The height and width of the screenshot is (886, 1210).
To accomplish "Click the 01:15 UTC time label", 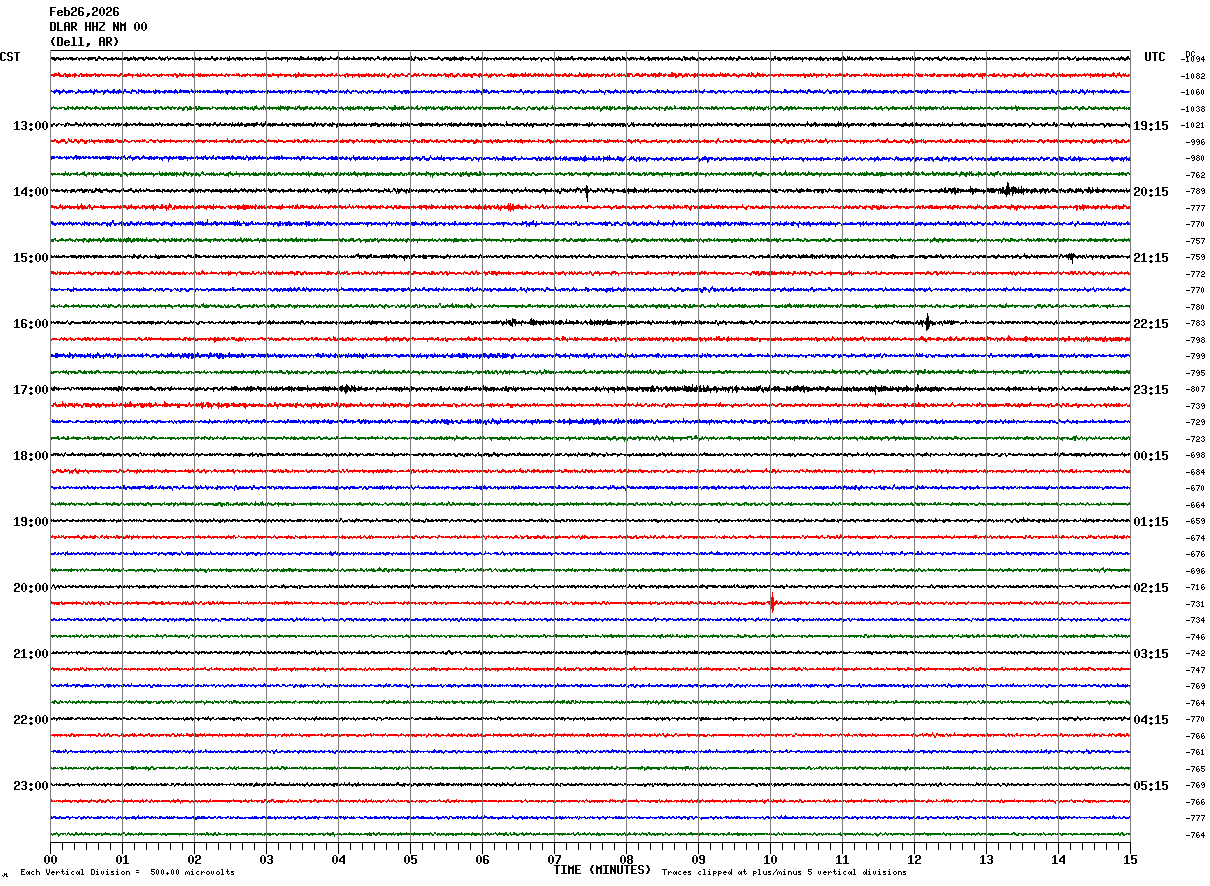I will coord(1151,522).
